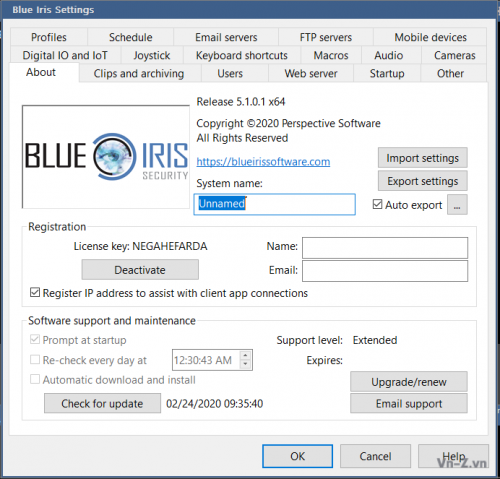Open Digital IO and IoT tab

pos(65,55)
